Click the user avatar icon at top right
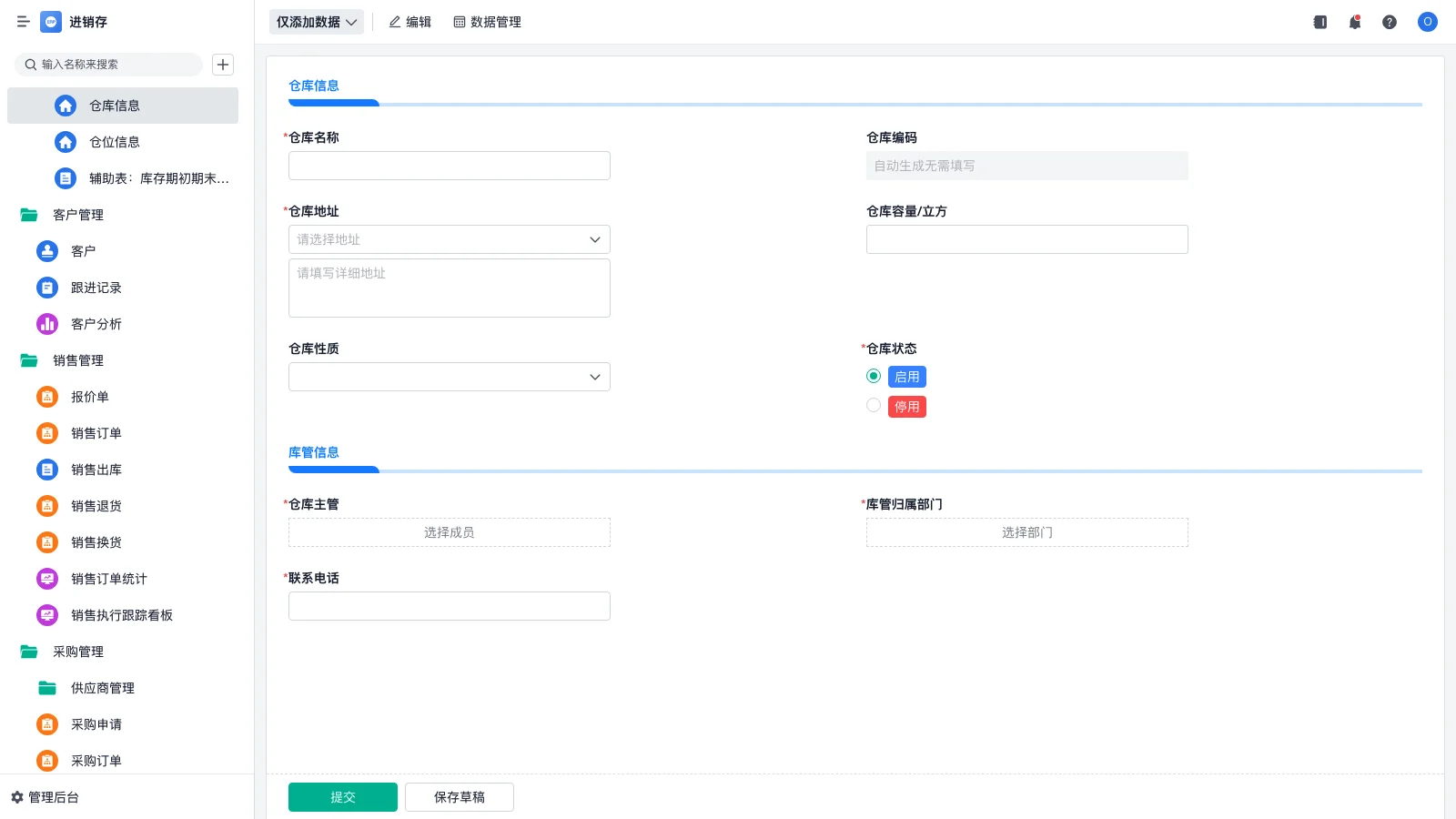Viewport: 1456px width, 819px height. pos(1428,22)
